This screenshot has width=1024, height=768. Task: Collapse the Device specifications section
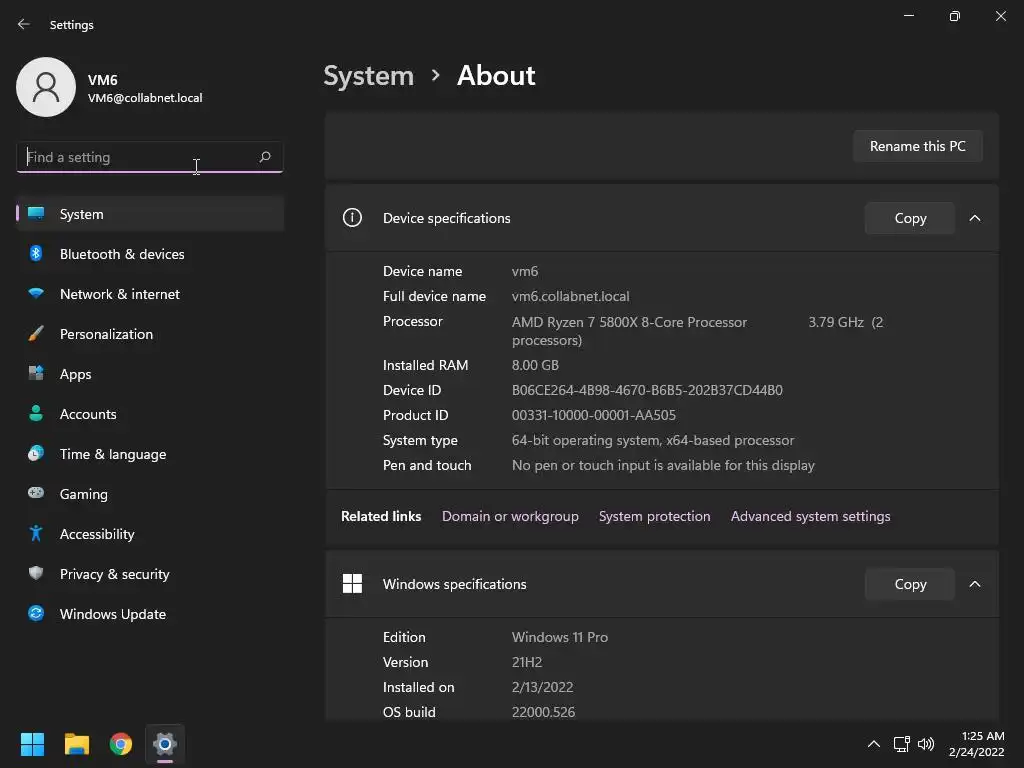click(x=975, y=218)
